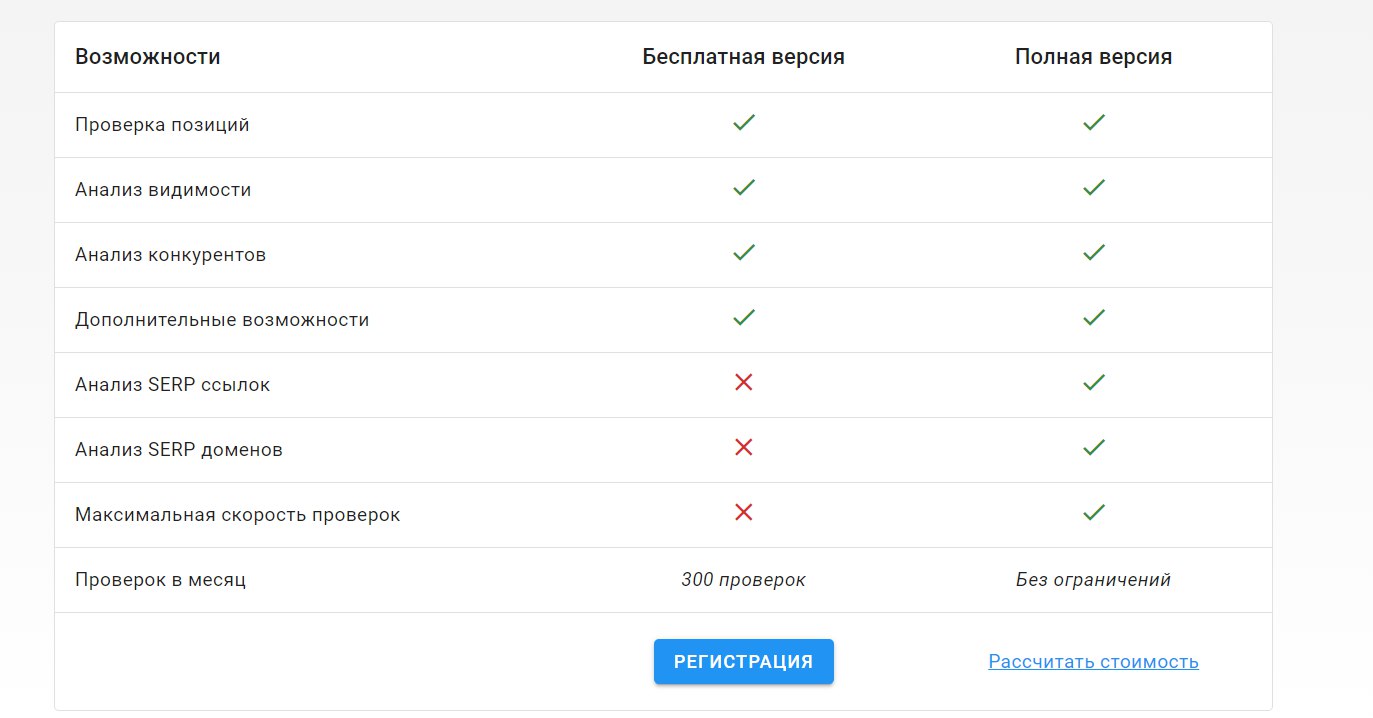
Task: Click red cross for Анализ SERP доменов
Action: tap(743, 447)
